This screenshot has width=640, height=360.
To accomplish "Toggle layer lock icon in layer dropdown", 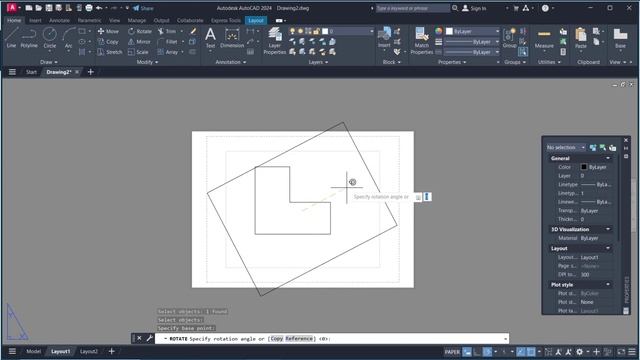I will tap(316, 31).
